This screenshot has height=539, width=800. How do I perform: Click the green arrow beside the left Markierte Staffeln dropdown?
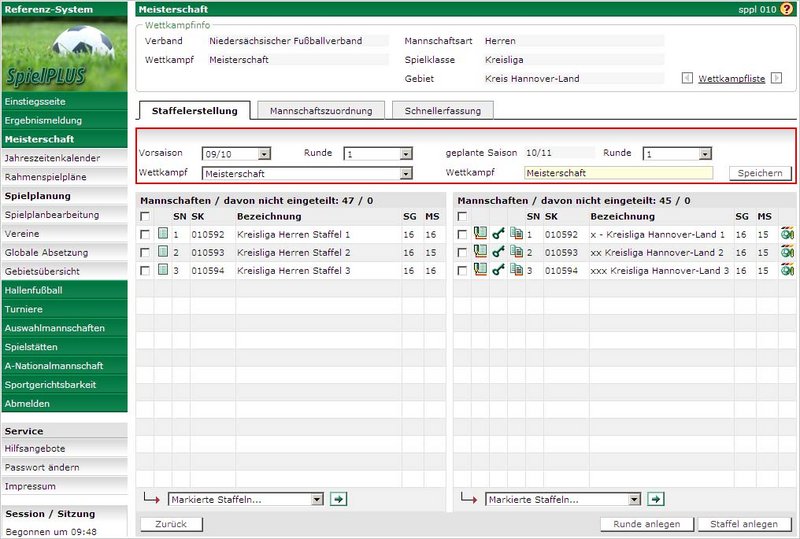click(339, 498)
